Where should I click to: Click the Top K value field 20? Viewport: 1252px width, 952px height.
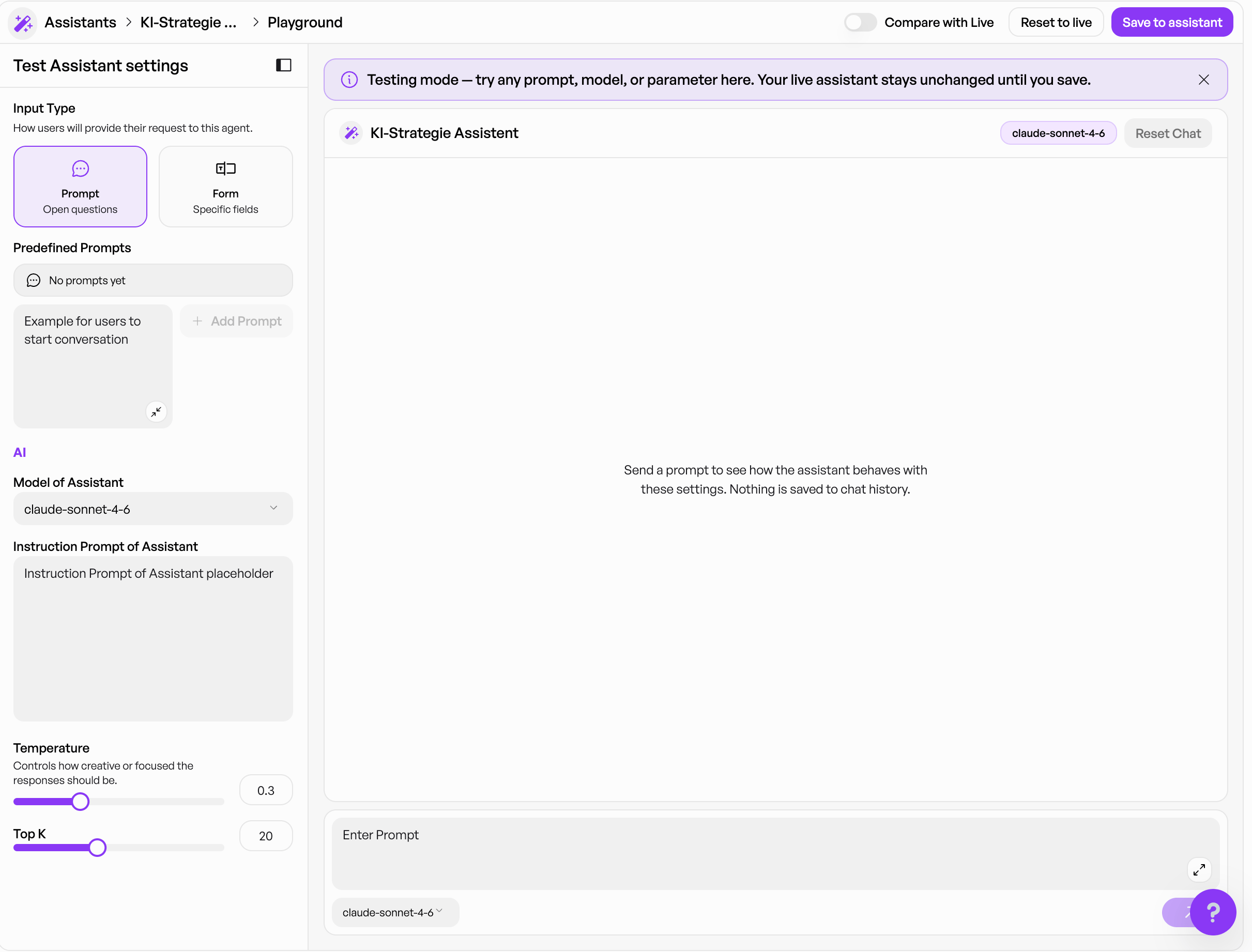pyautogui.click(x=266, y=836)
